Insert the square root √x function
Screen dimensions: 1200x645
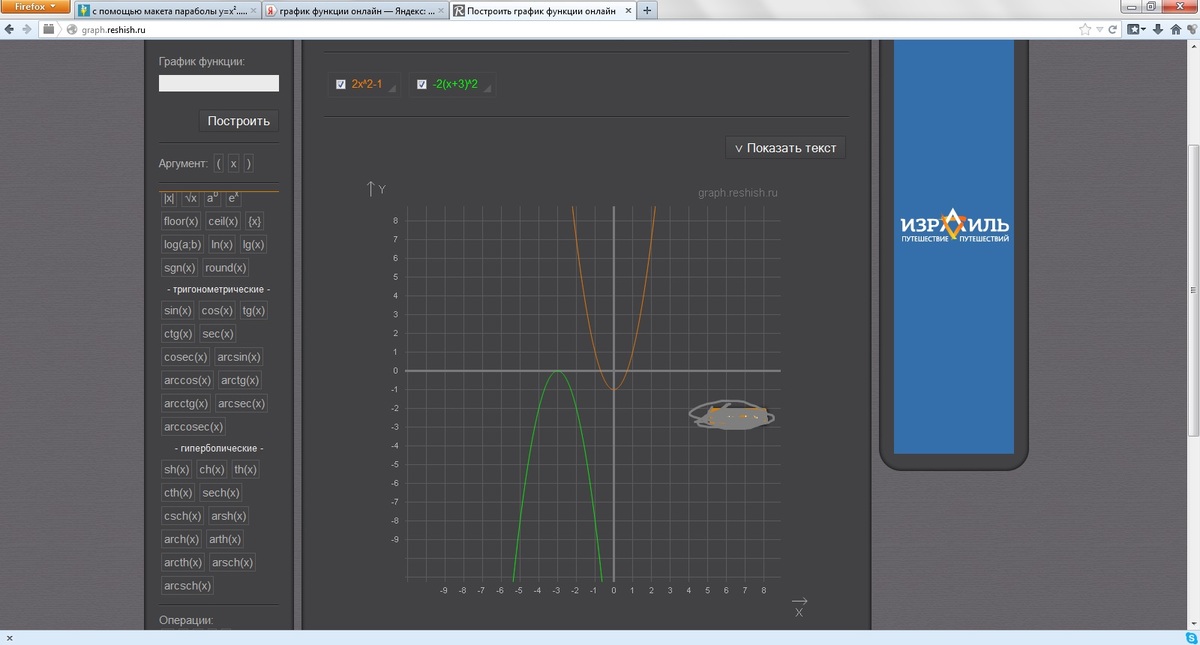190,198
